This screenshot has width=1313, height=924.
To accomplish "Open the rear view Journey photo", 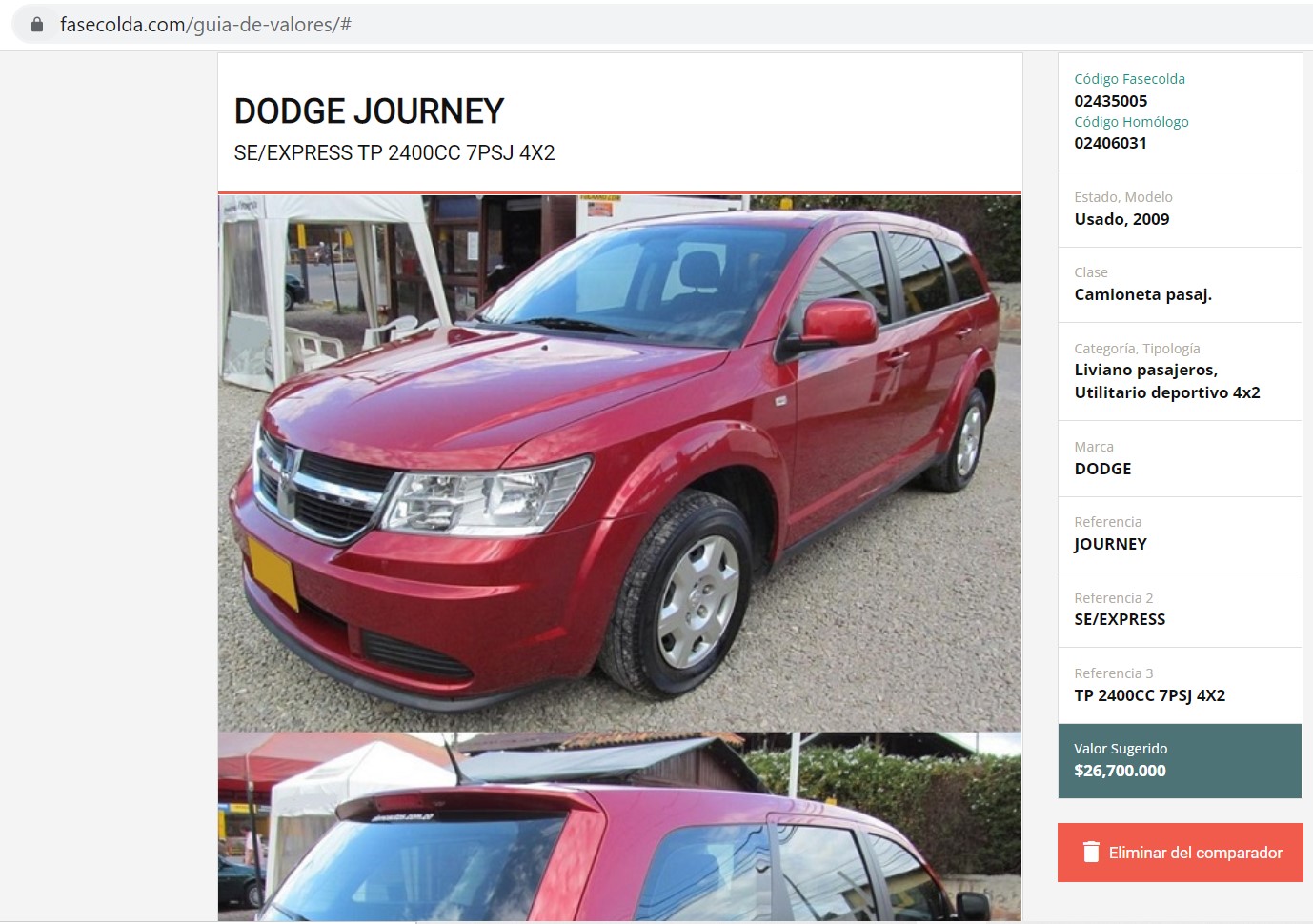I will click(x=619, y=826).
